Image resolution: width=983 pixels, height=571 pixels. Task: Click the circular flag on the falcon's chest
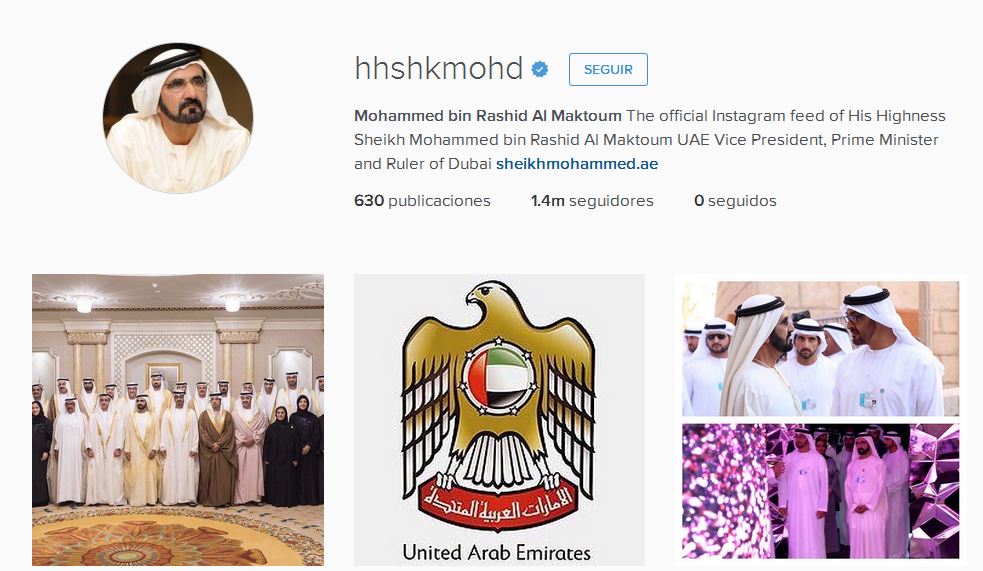point(499,377)
